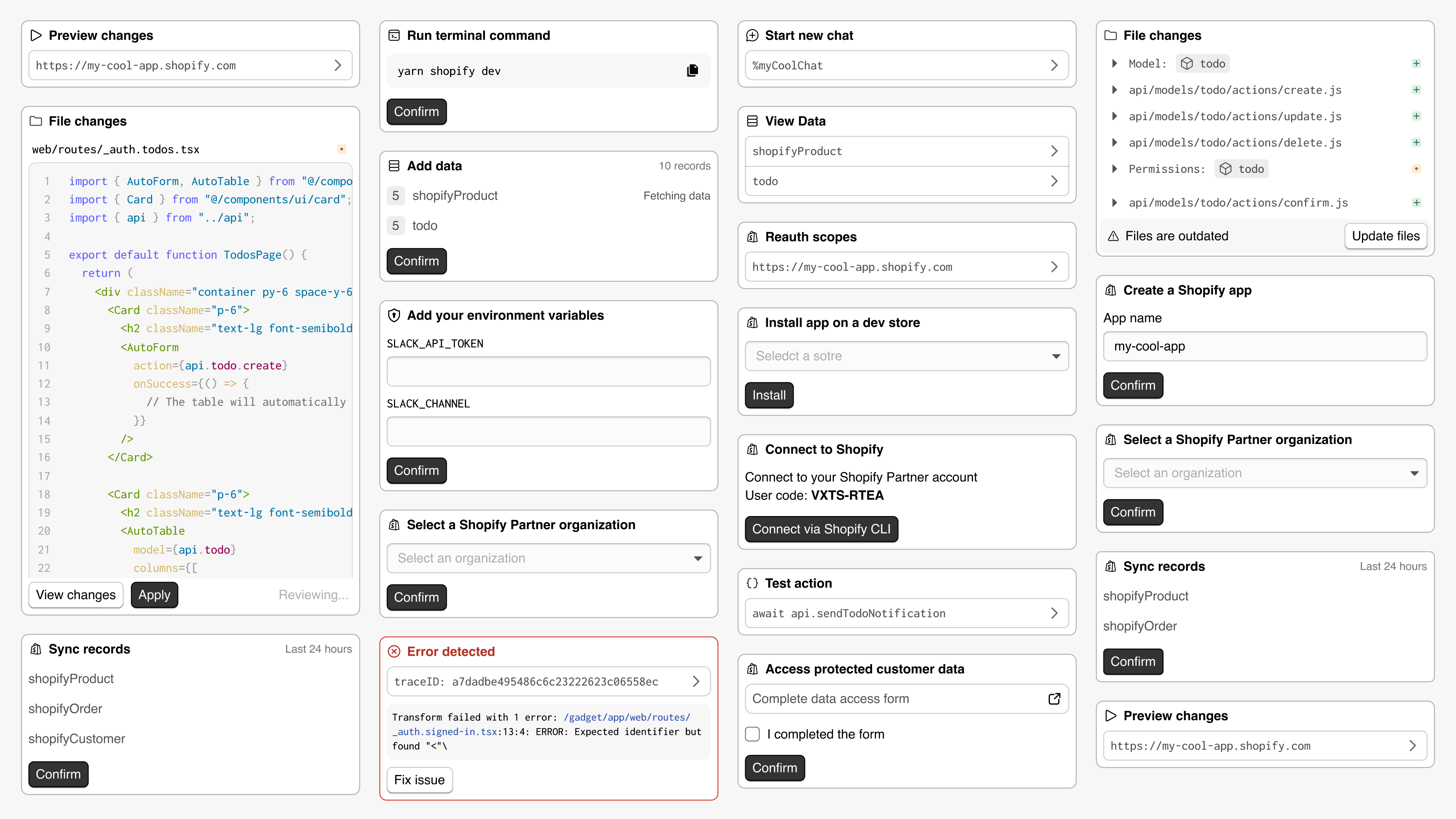Image resolution: width=1456 pixels, height=819 pixels.
Task: Open the _auth.signed-in.tsx file path link
Action: [541, 725]
